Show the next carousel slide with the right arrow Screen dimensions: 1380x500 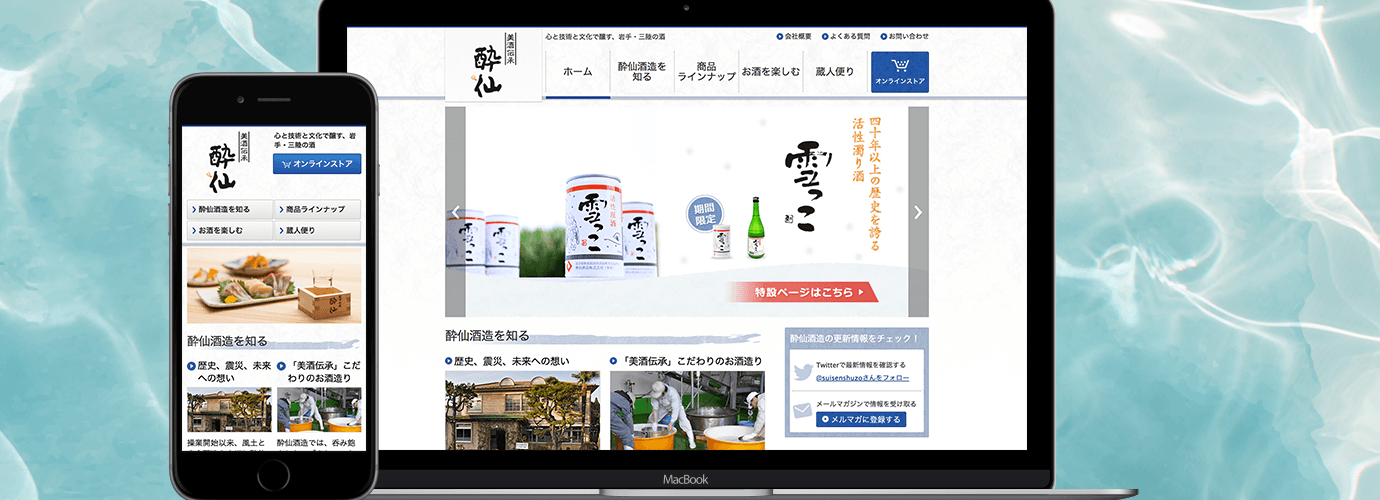coord(918,212)
